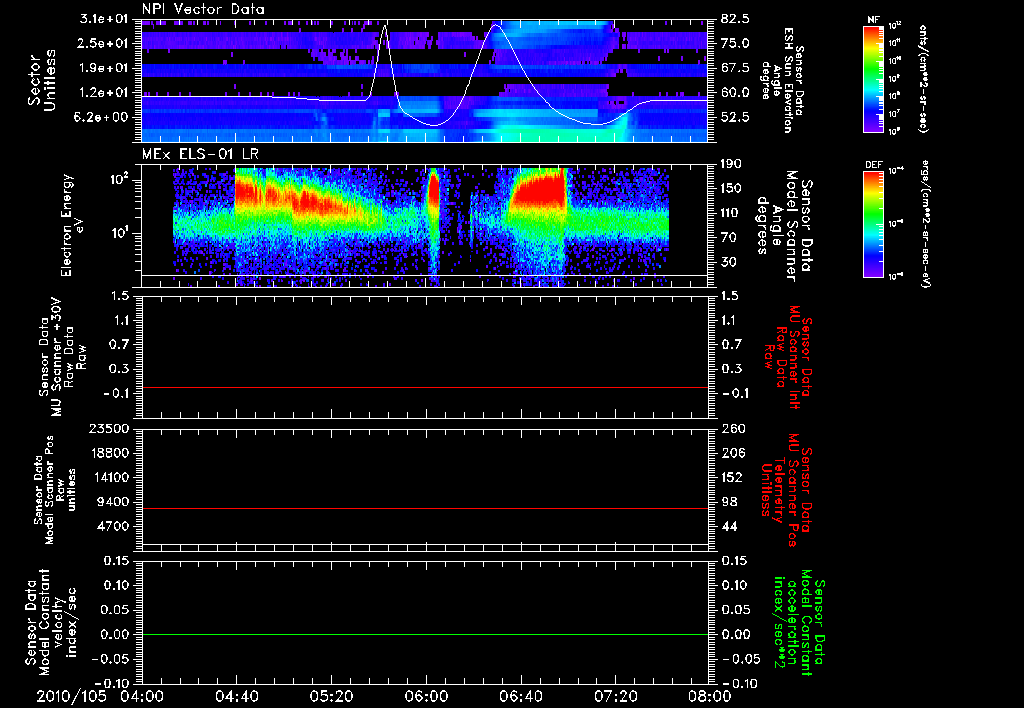Click the '1.2e+01' sector tick value
Image resolution: width=1024 pixels, height=708 pixels.
103,93
